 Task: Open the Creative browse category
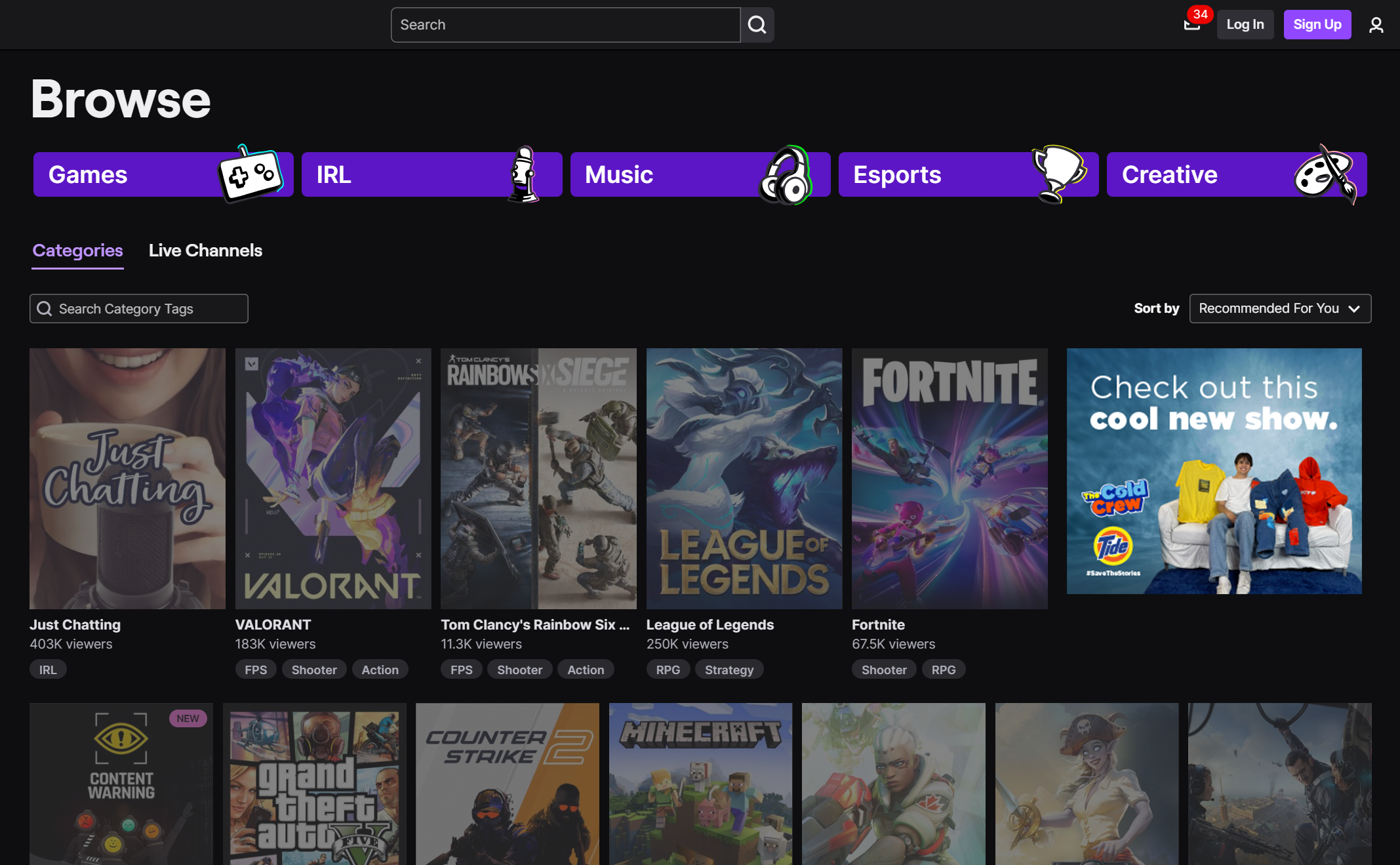pos(1237,174)
